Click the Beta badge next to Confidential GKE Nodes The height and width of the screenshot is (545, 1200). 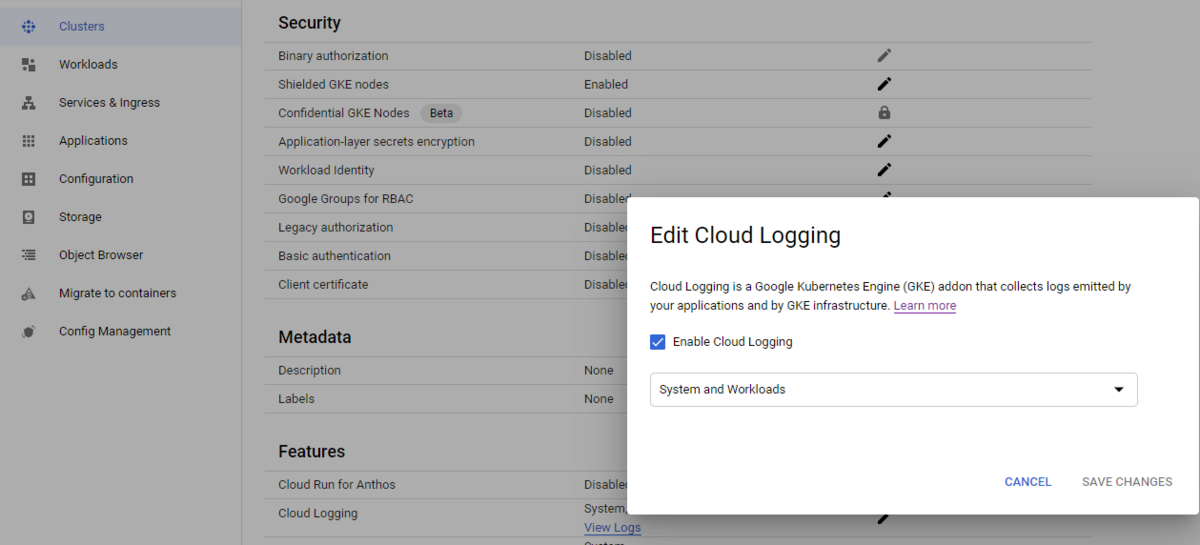click(x=441, y=113)
